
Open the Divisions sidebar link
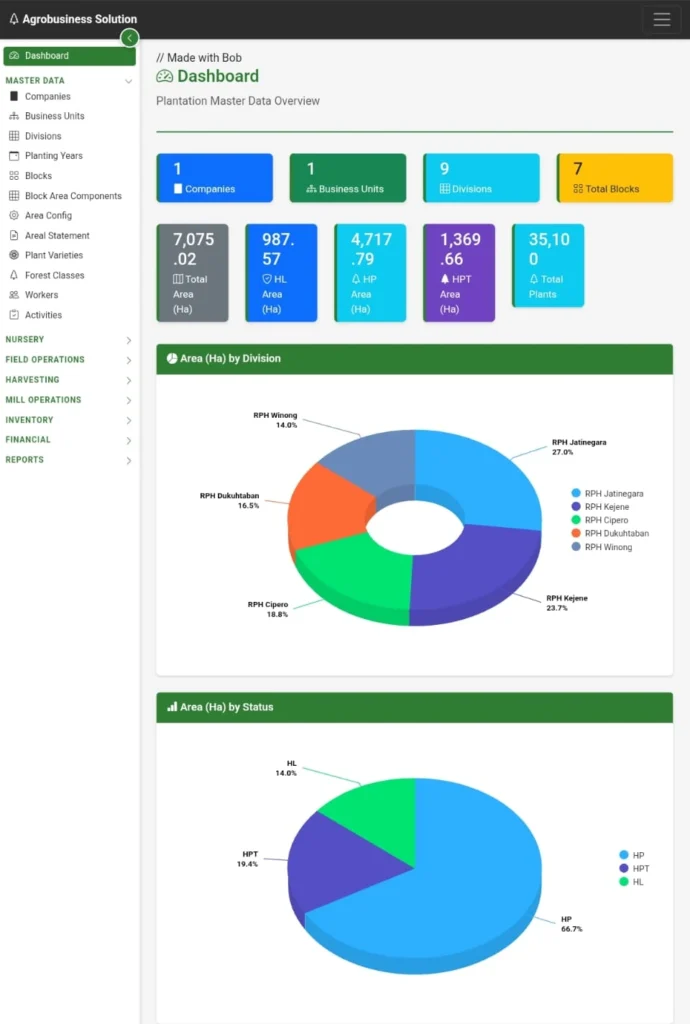click(43, 136)
